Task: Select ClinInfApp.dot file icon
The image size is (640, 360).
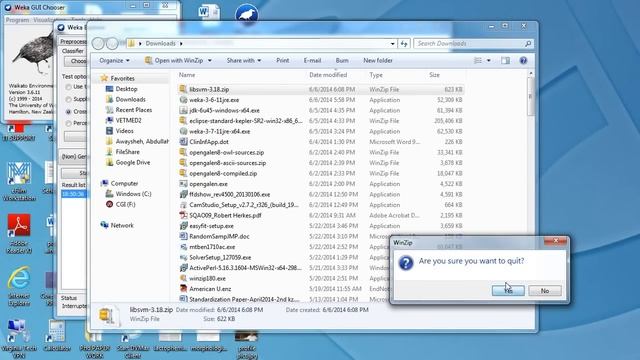Action: 183,142
